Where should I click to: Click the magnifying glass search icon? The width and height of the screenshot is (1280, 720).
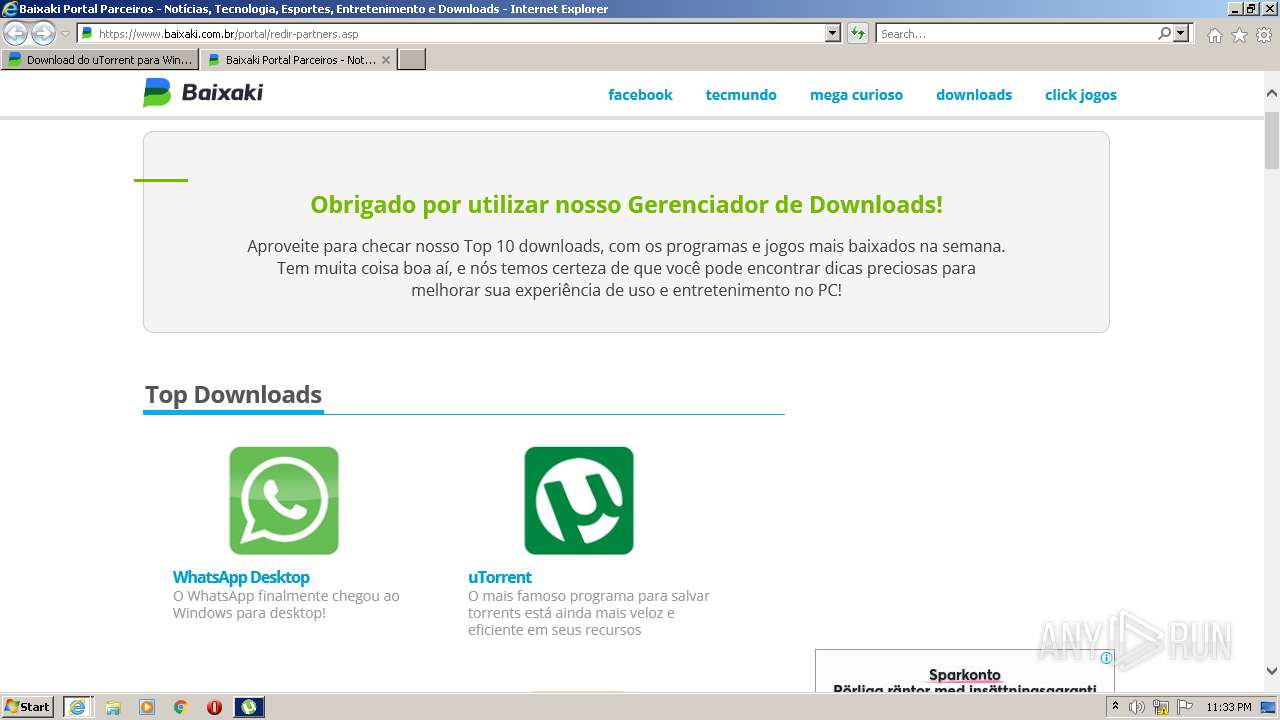1164,33
